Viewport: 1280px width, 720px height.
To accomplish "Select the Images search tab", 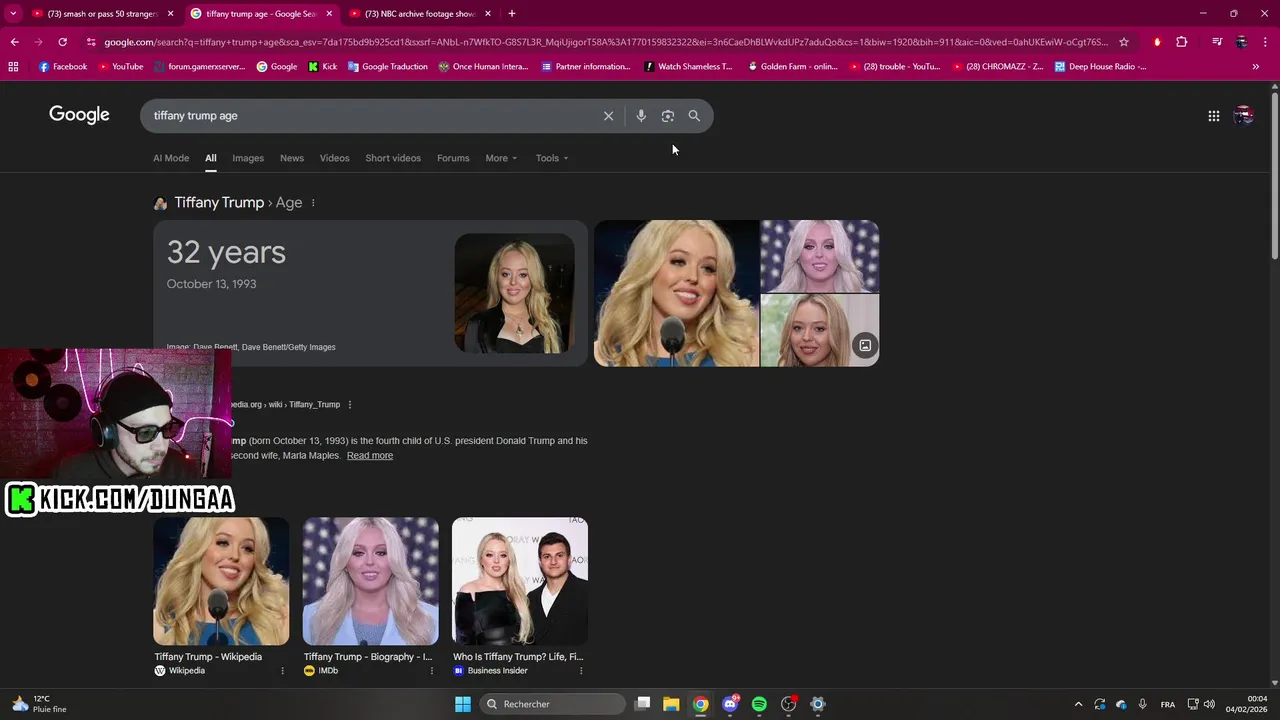I will 248,158.
